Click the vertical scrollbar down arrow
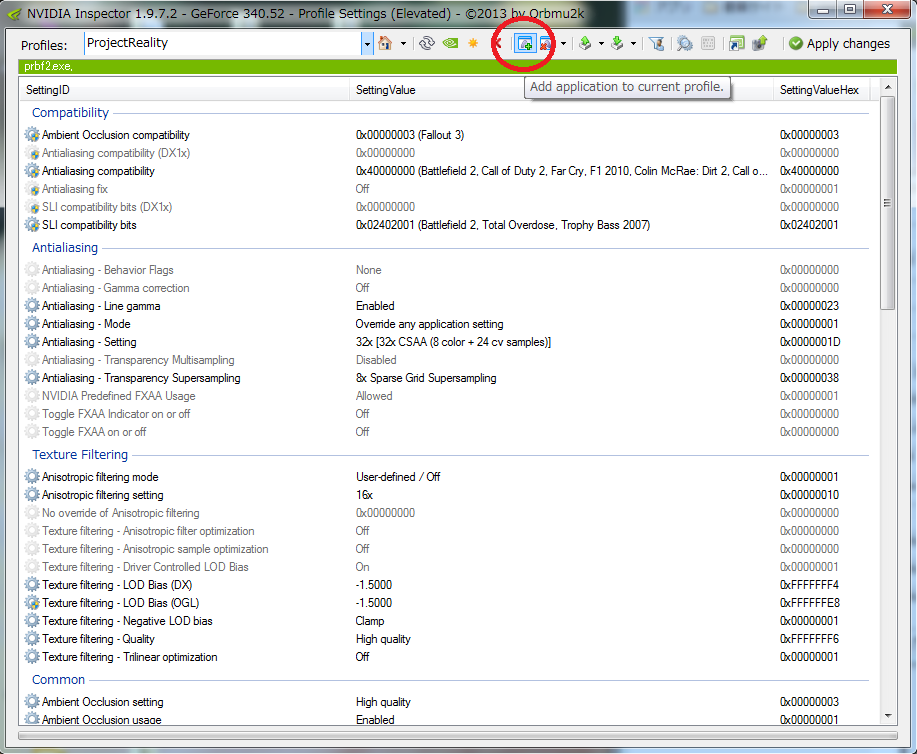This screenshot has height=754, width=917. coord(888,716)
